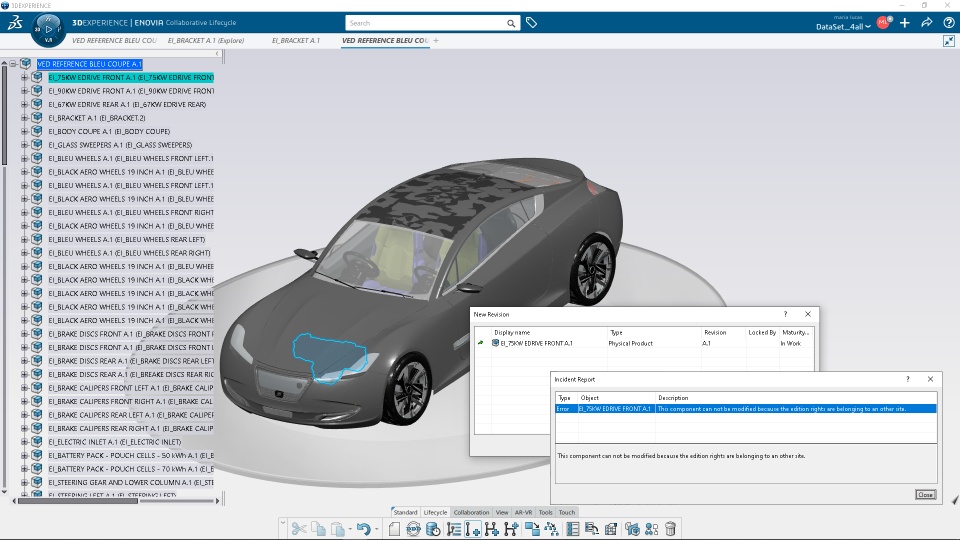The image size is (960, 540).
Task: Click the help button in New Revision dialog
Action: click(x=786, y=314)
